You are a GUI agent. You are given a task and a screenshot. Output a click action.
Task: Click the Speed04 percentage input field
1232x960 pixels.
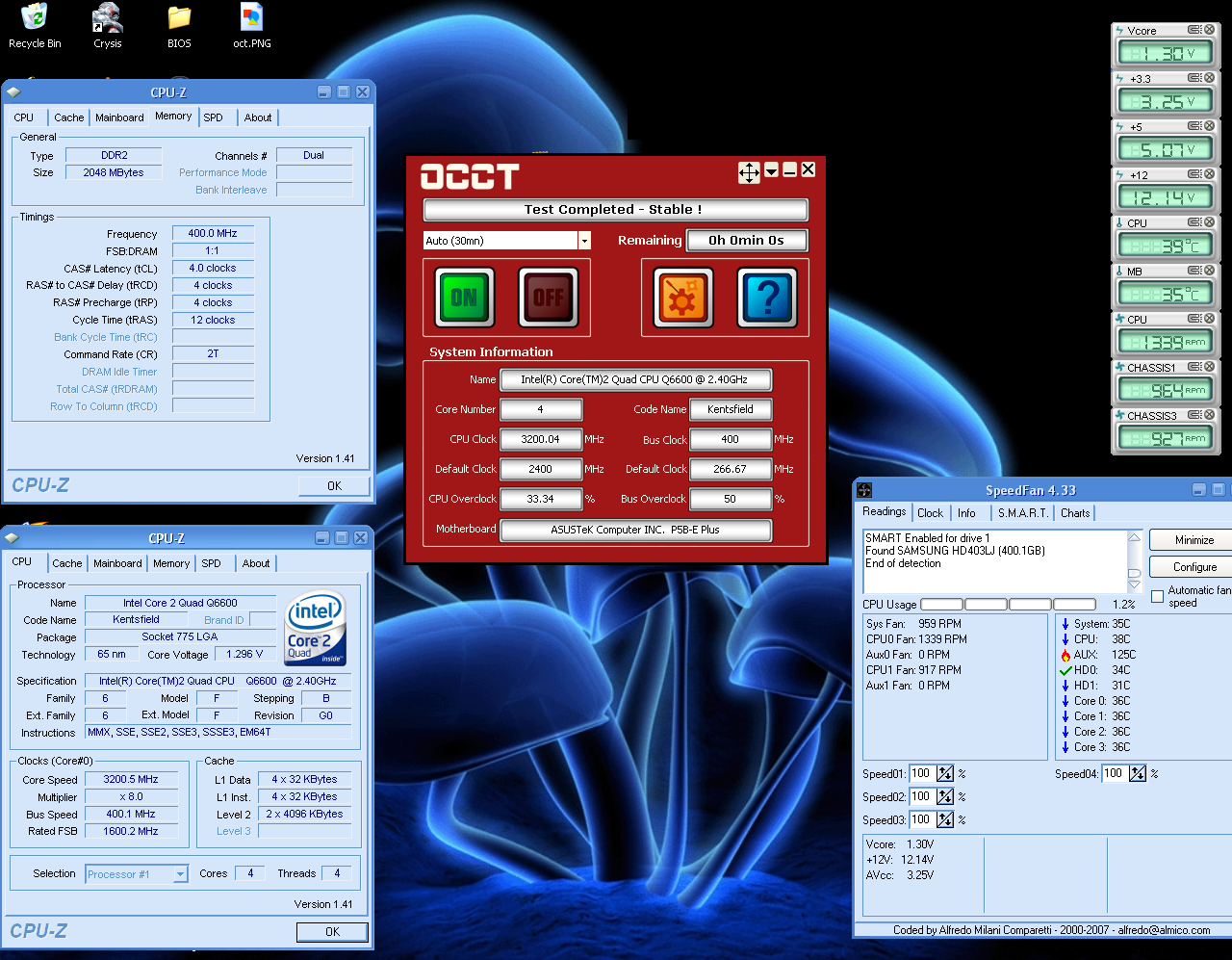(1115, 773)
